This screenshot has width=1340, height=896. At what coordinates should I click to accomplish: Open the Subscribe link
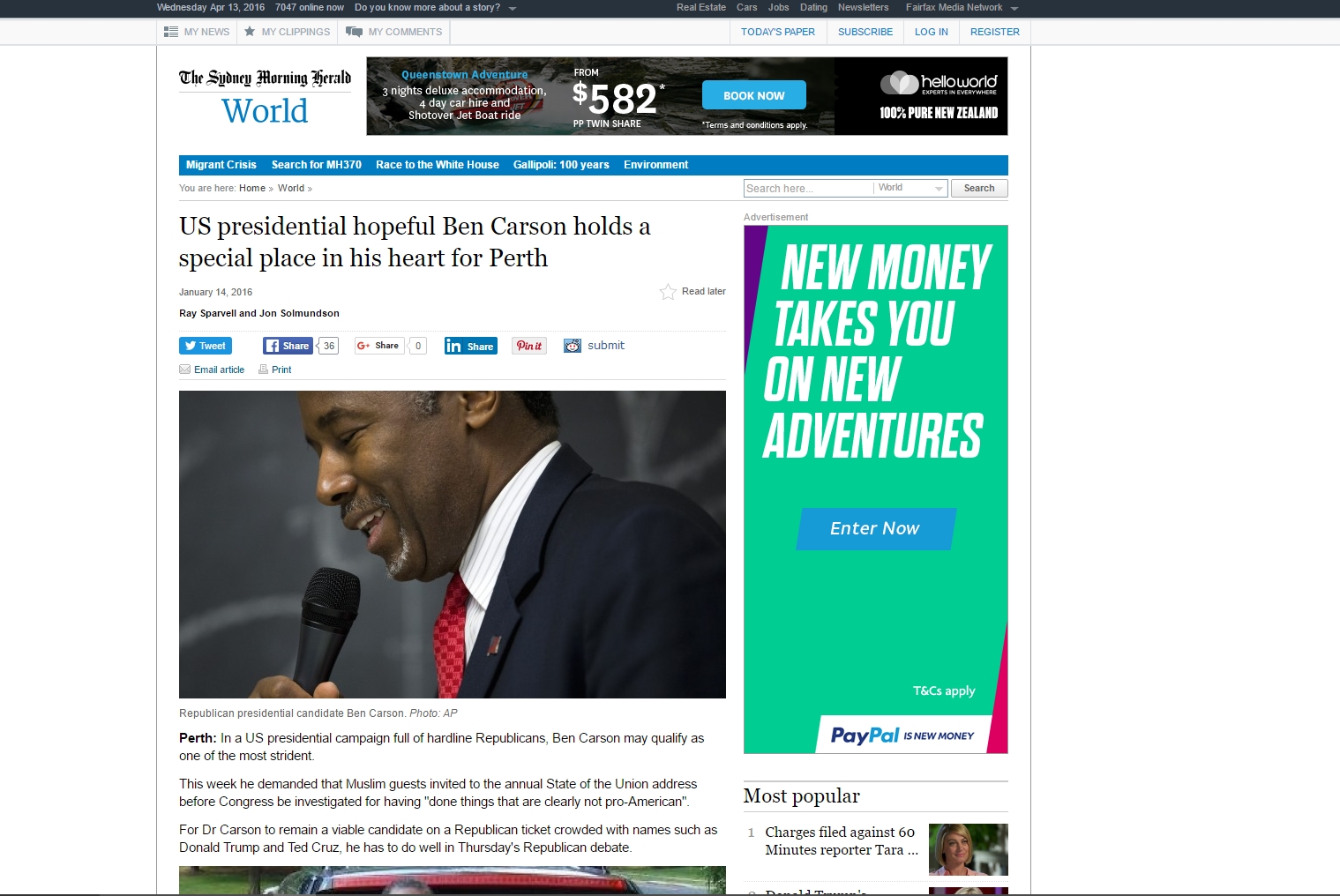click(x=865, y=32)
